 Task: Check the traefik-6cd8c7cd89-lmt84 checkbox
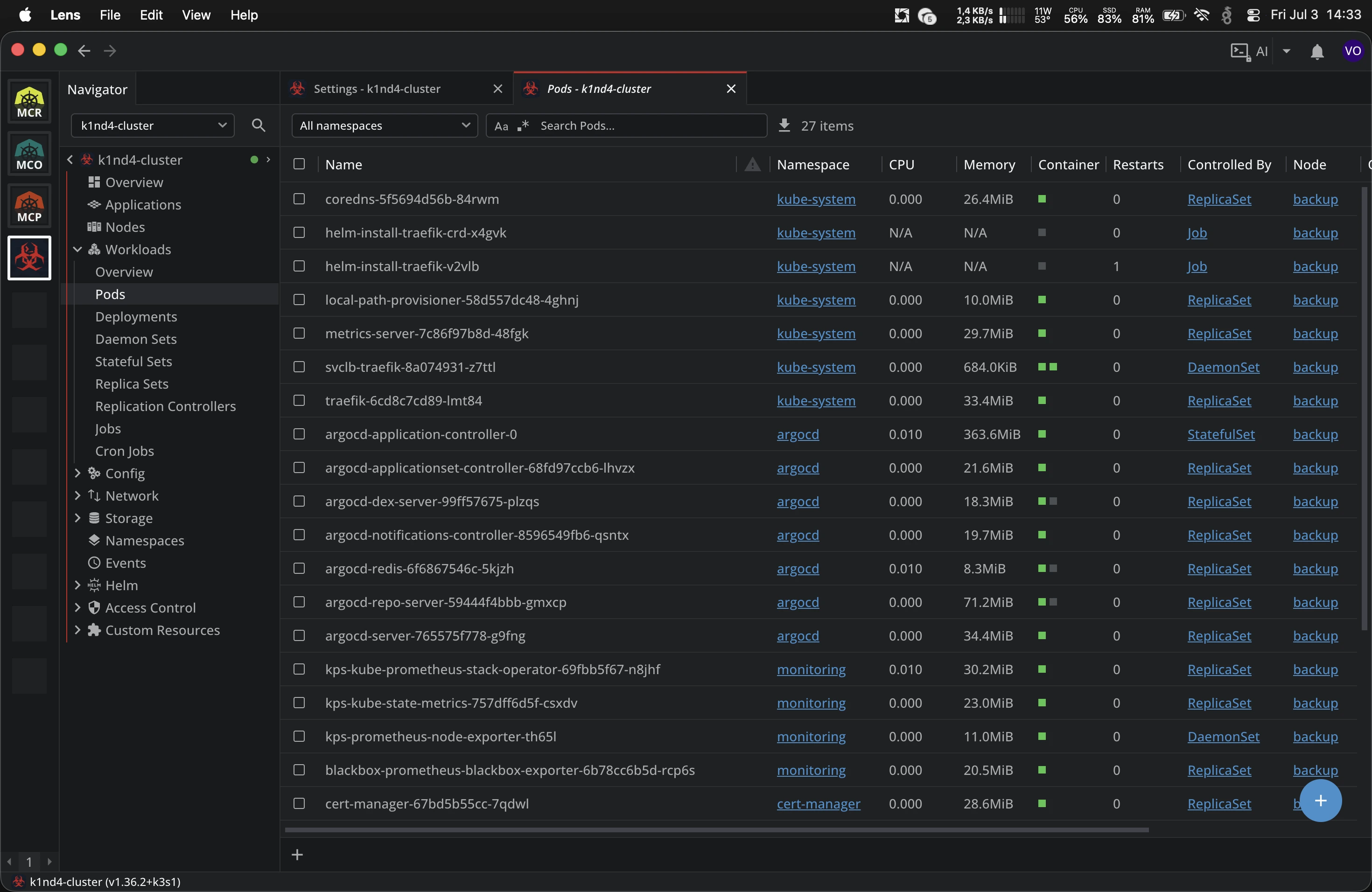[x=299, y=400]
